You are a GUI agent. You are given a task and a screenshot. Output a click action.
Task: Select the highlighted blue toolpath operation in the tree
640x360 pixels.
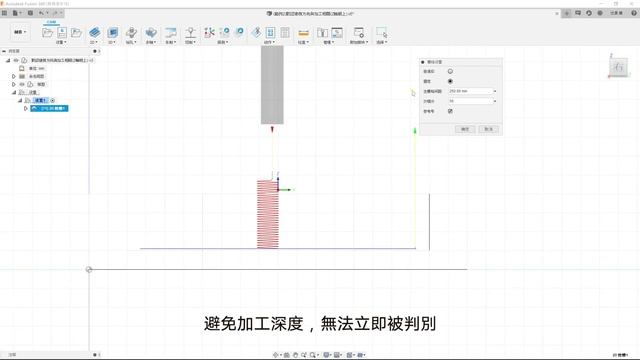[49, 108]
